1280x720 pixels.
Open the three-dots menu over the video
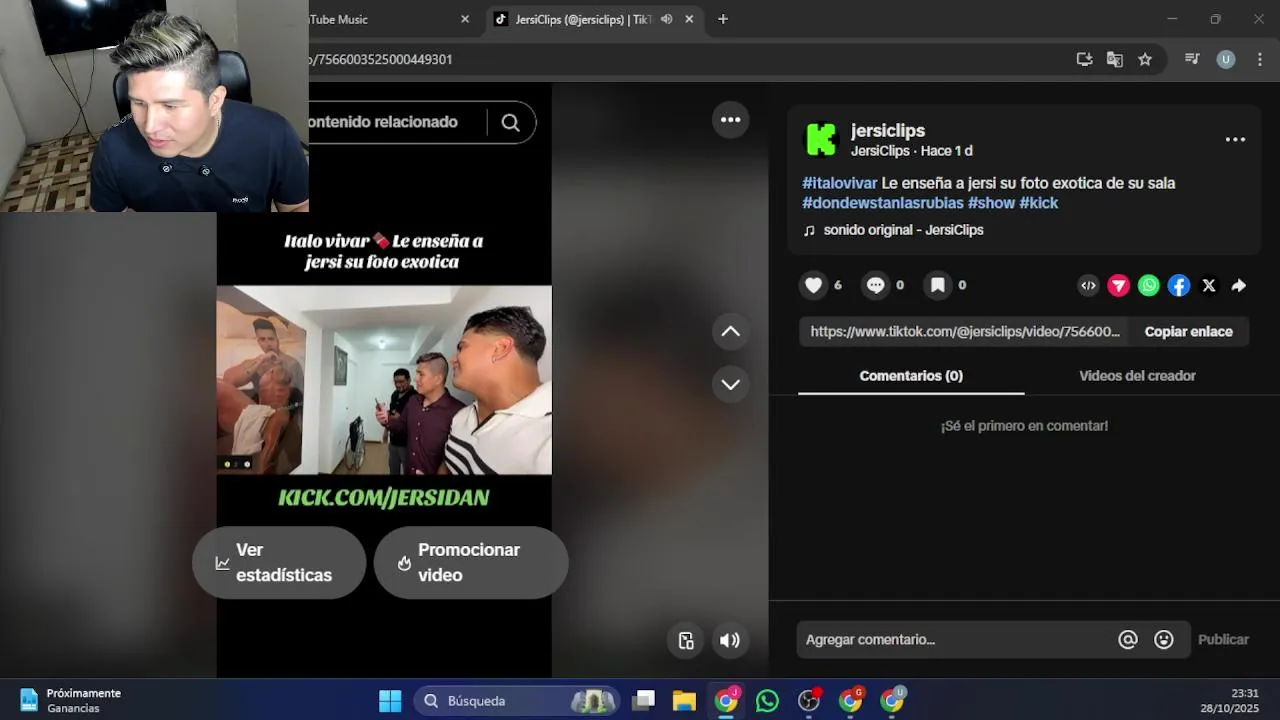731,120
